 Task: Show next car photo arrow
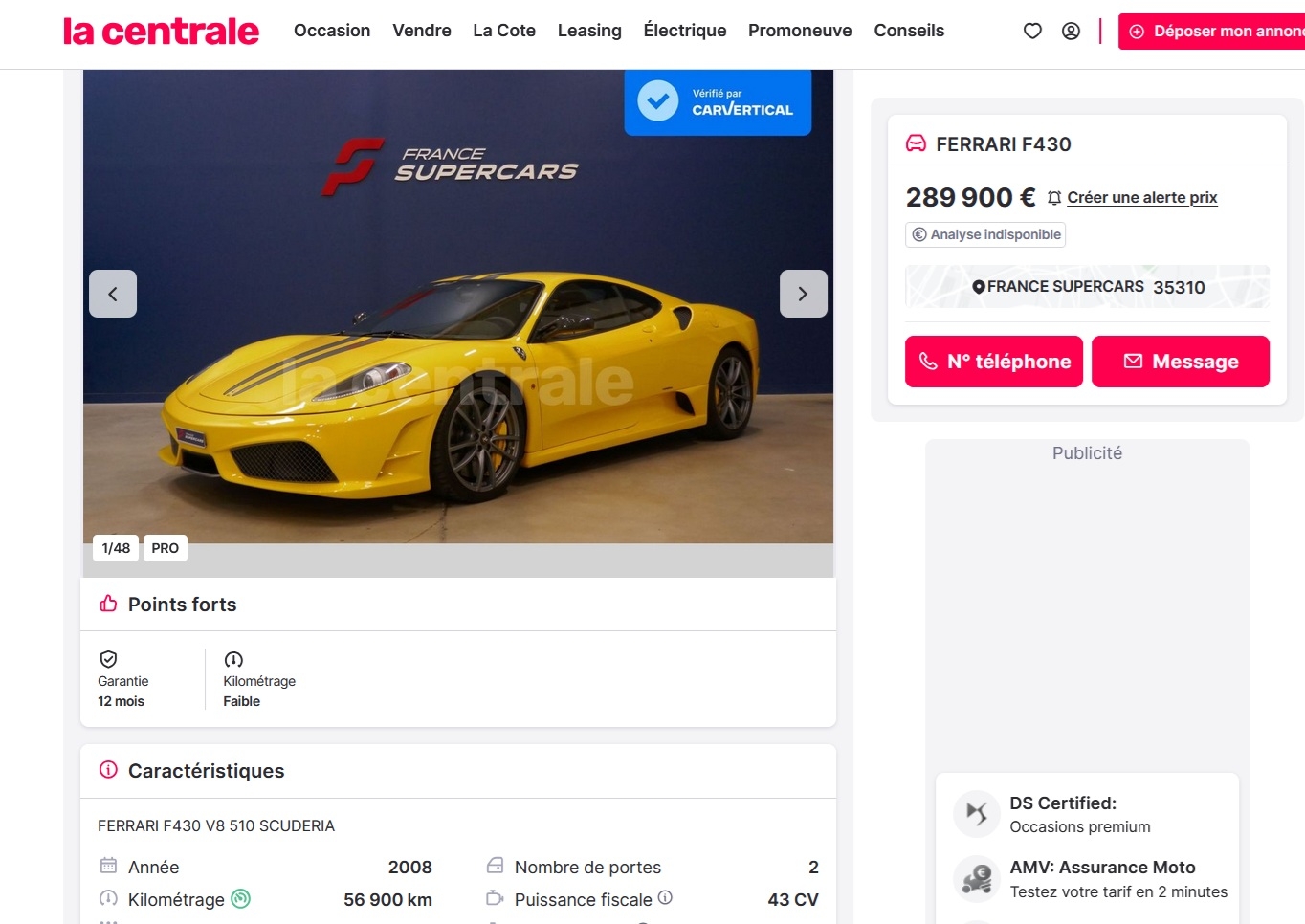(803, 294)
